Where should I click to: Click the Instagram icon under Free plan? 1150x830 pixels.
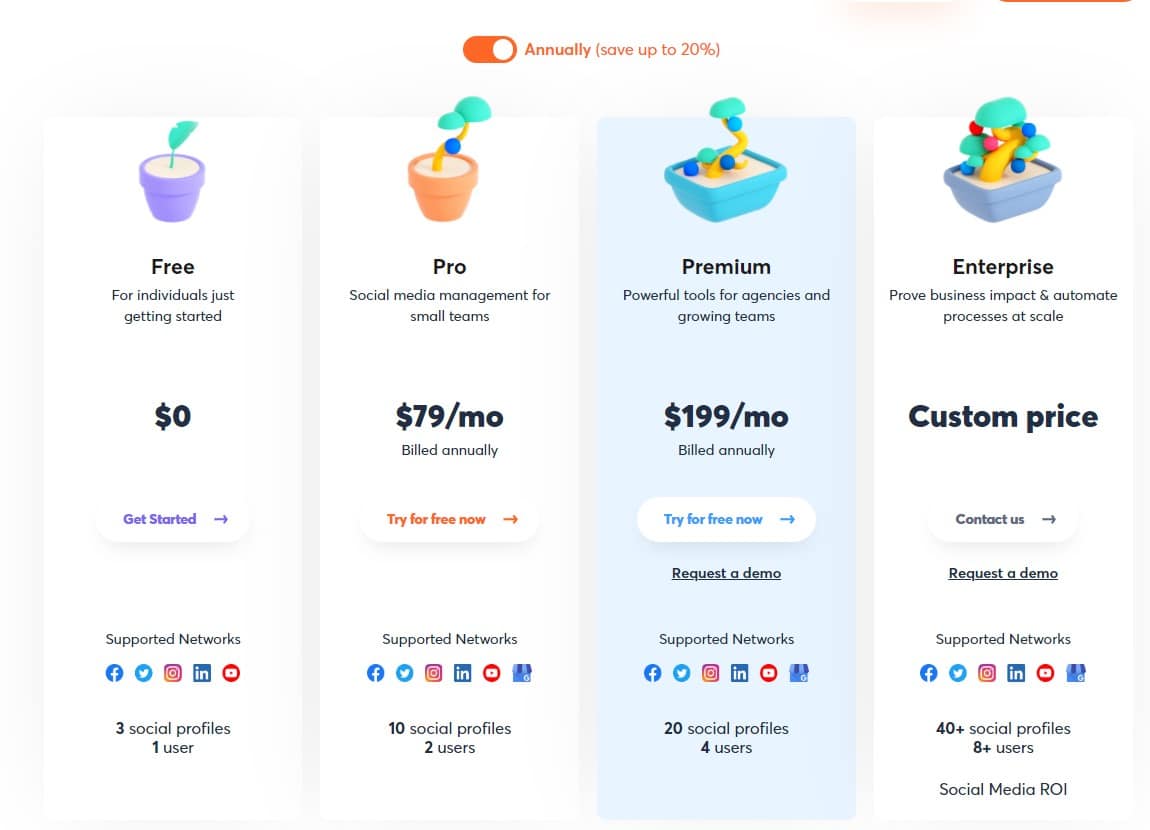172,673
